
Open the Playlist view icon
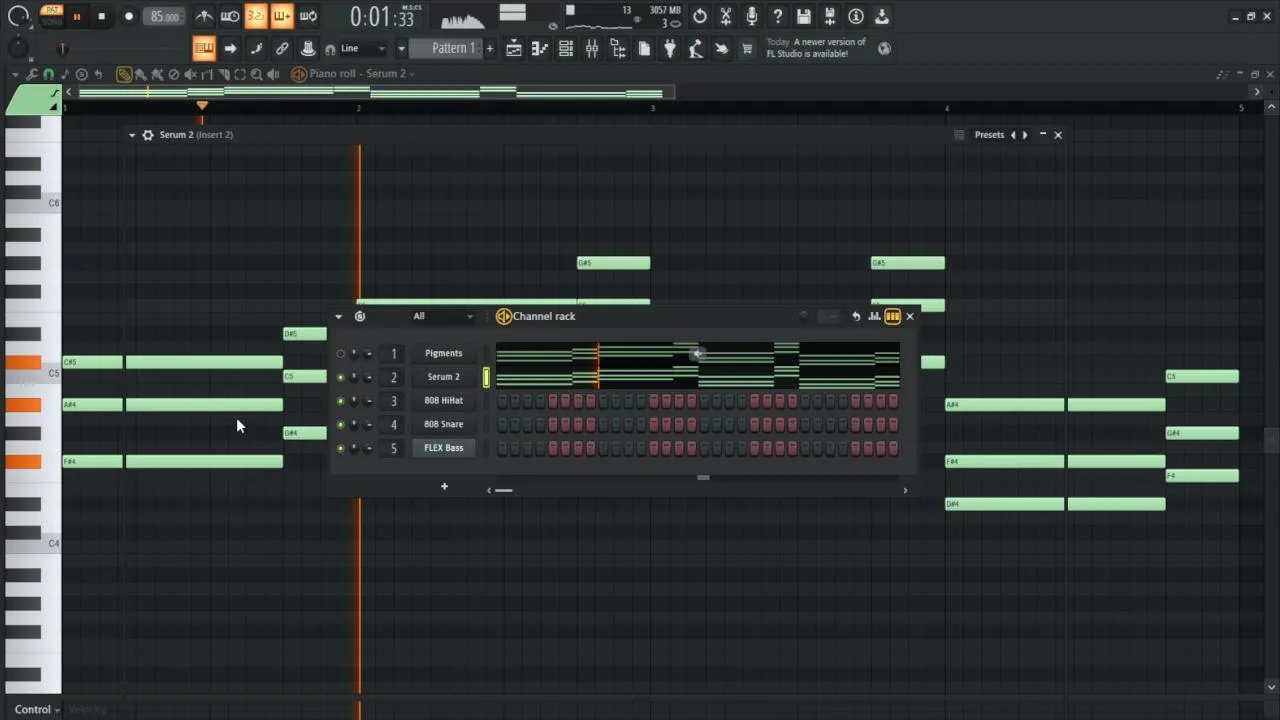[514, 48]
